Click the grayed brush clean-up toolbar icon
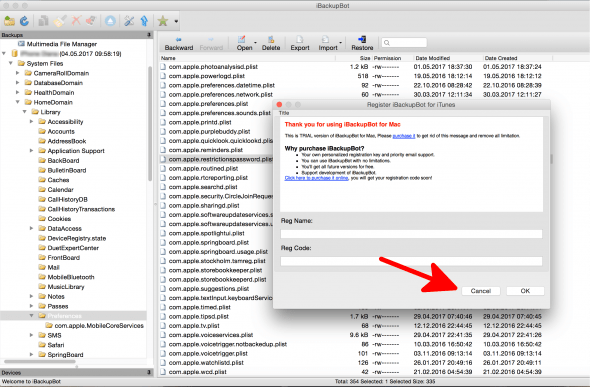 60,21
